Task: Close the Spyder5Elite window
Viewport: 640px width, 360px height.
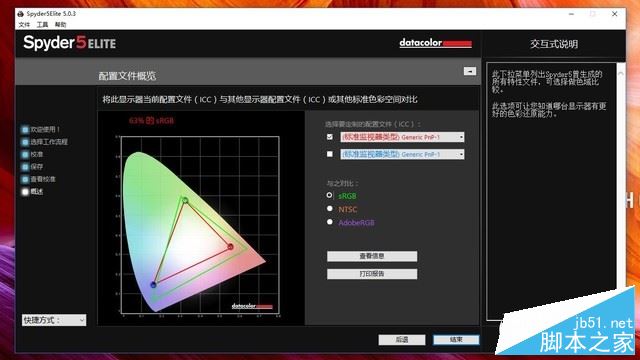Action: (615, 14)
